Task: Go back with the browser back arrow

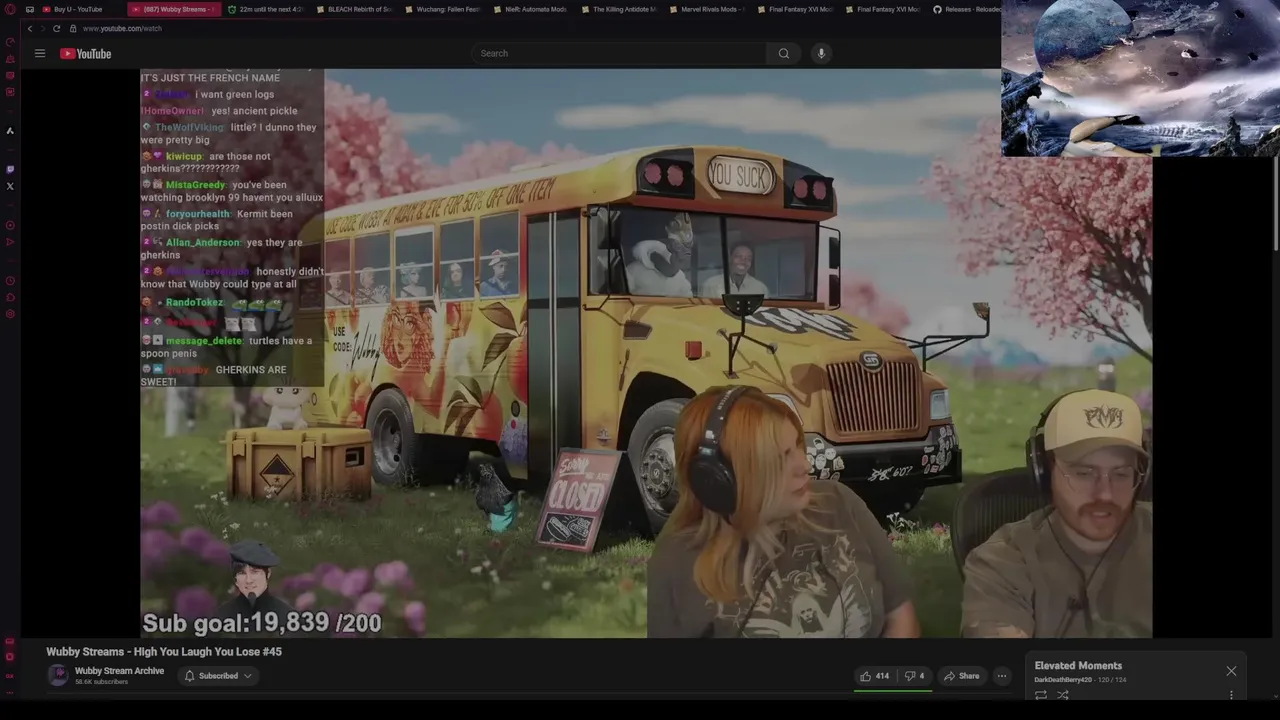Action: point(29,29)
